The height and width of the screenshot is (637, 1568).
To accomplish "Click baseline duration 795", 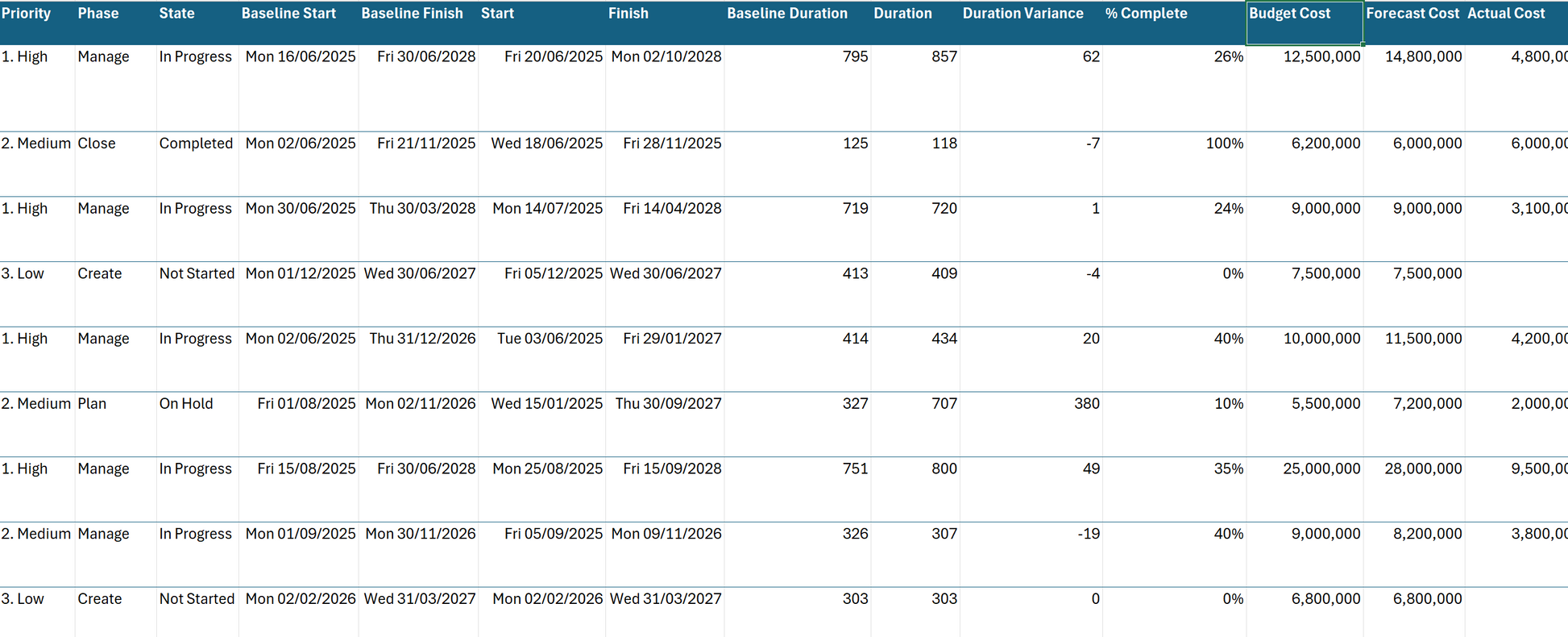I will click(855, 57).
